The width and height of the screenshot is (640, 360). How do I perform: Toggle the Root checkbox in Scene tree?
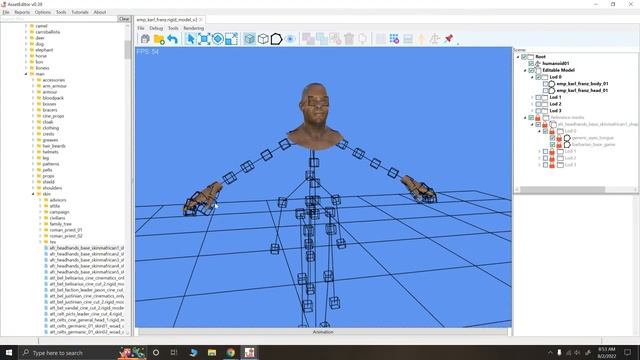(524, 57)
